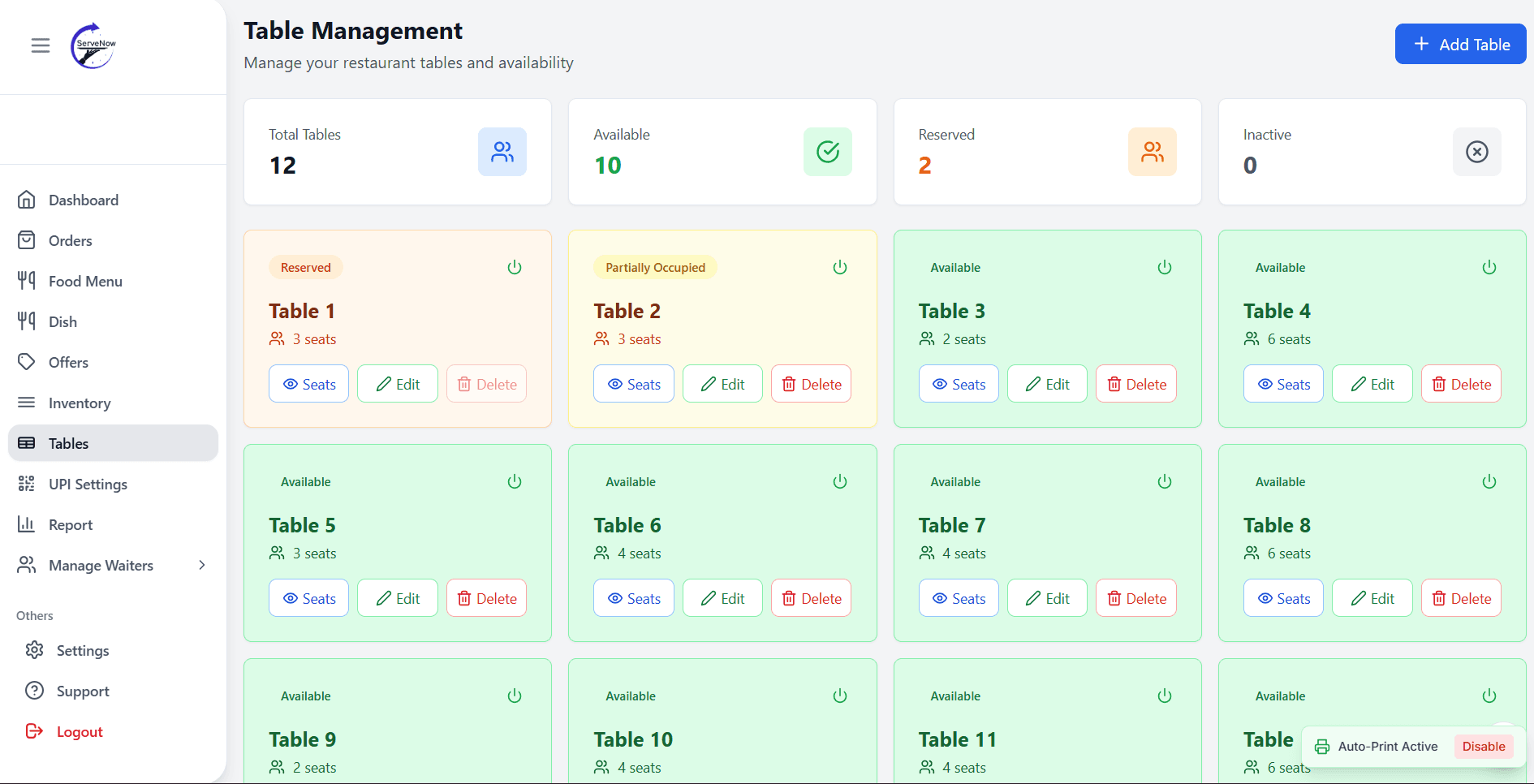The height and width of the screenshot is (784, 1534).
Task: Click the Reserved orange people icon
Action: [1152, 152]
